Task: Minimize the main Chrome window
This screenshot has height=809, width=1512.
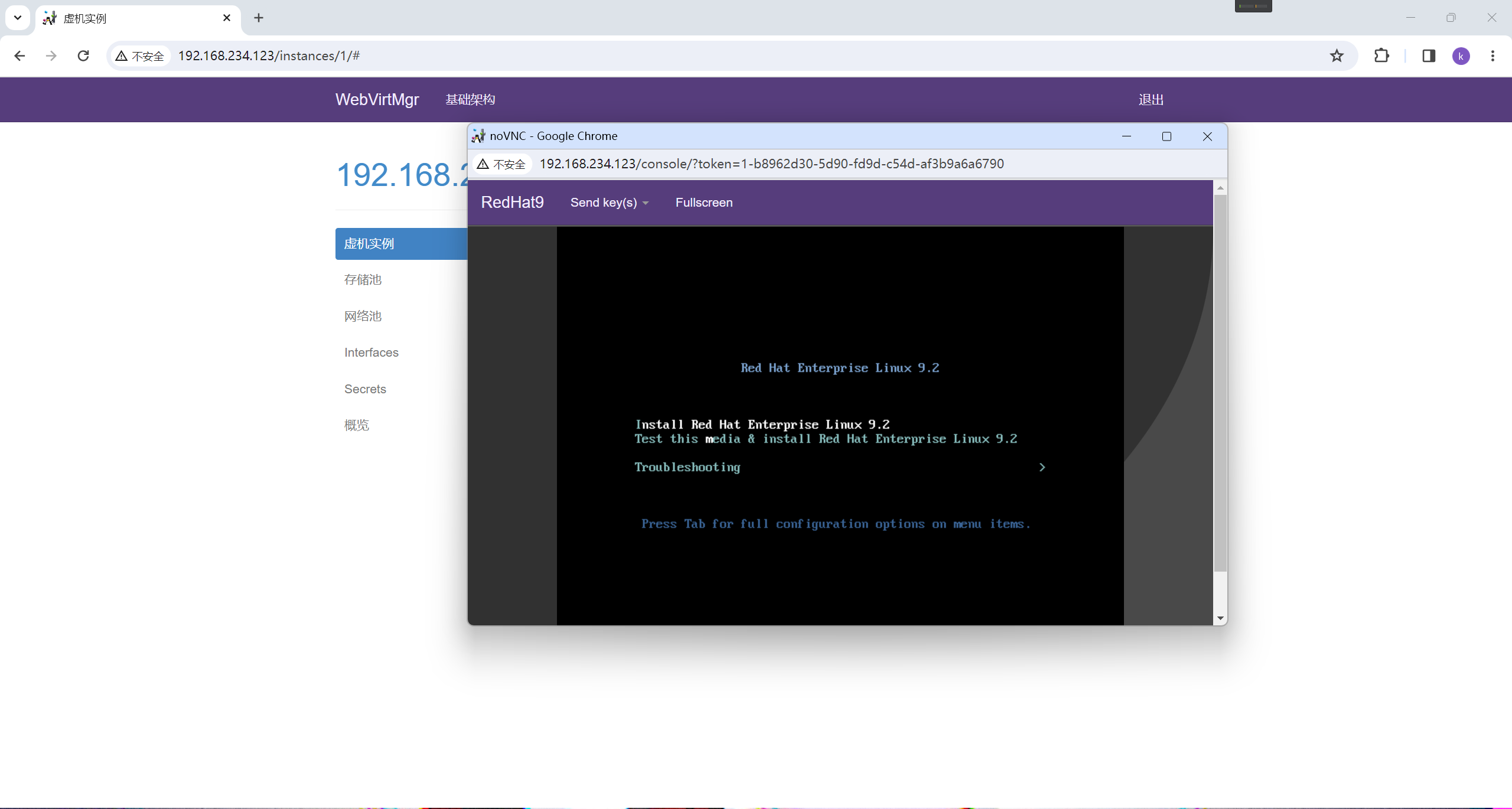Action: (1411, 18)
